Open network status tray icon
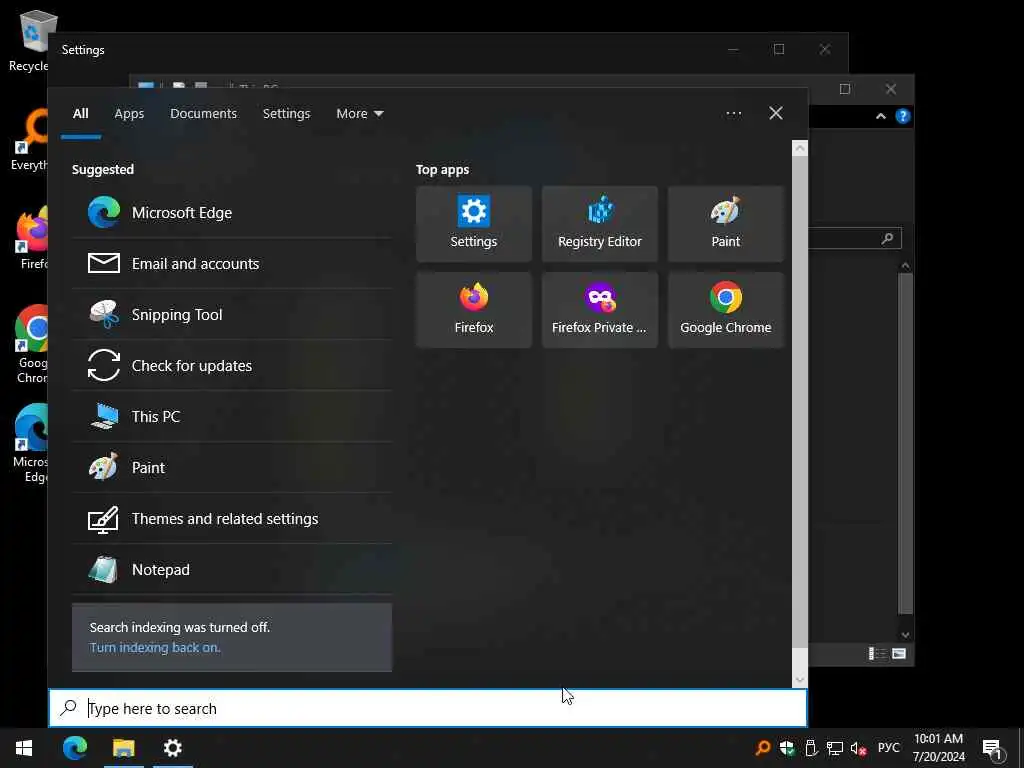 click(x=835, y=748)
